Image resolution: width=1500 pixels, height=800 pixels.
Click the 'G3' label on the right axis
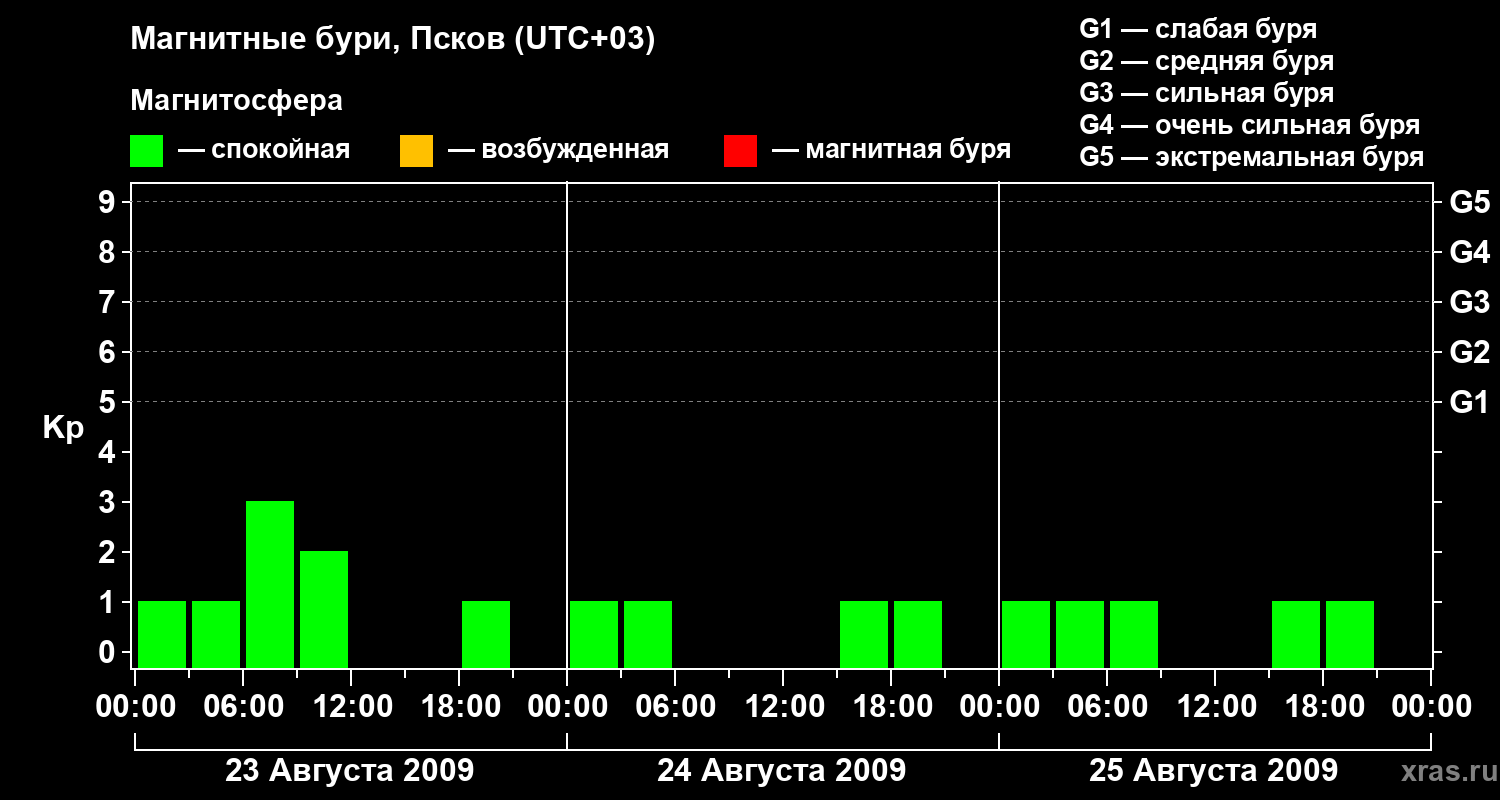coord(1470,302)
